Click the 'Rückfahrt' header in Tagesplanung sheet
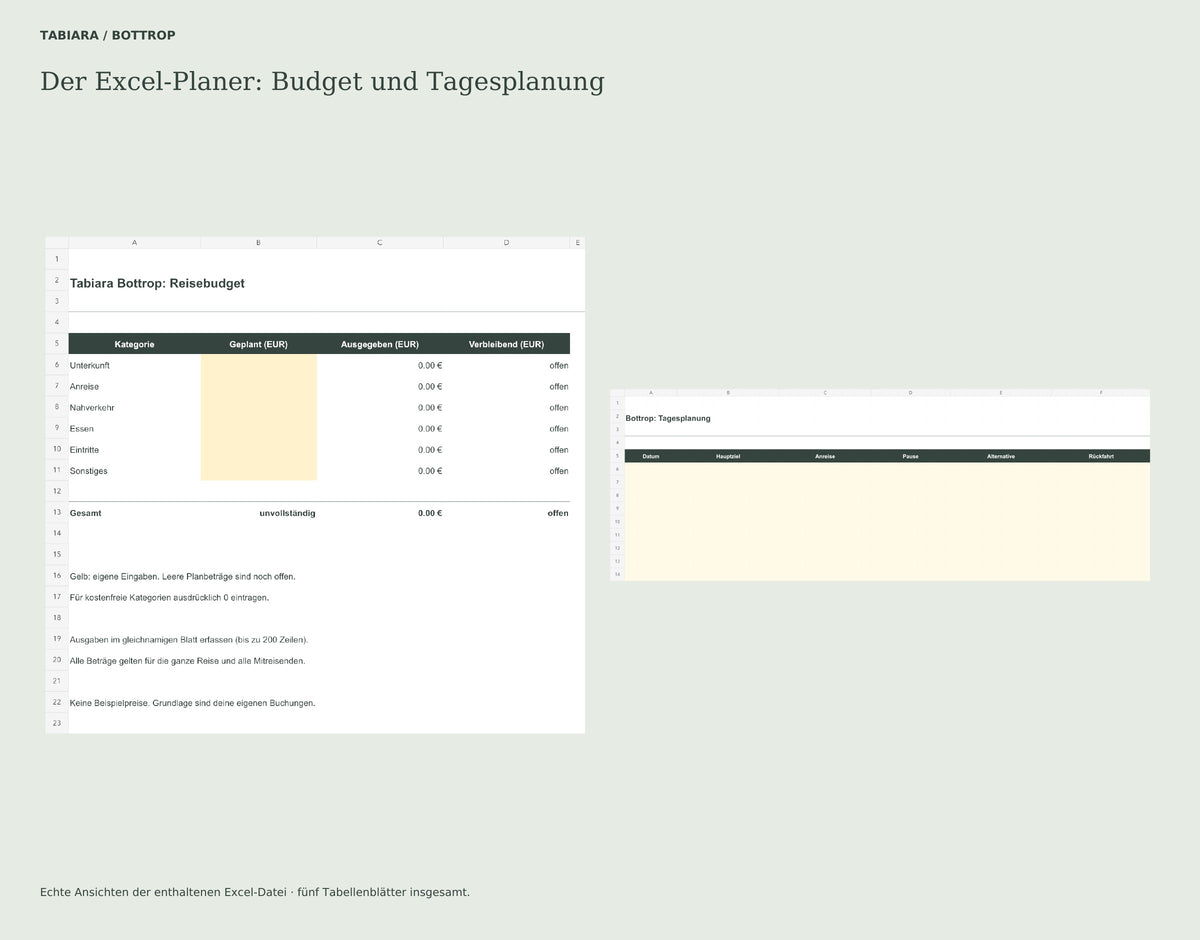This screenshot has width=1200, height=940. point(1101,456)
